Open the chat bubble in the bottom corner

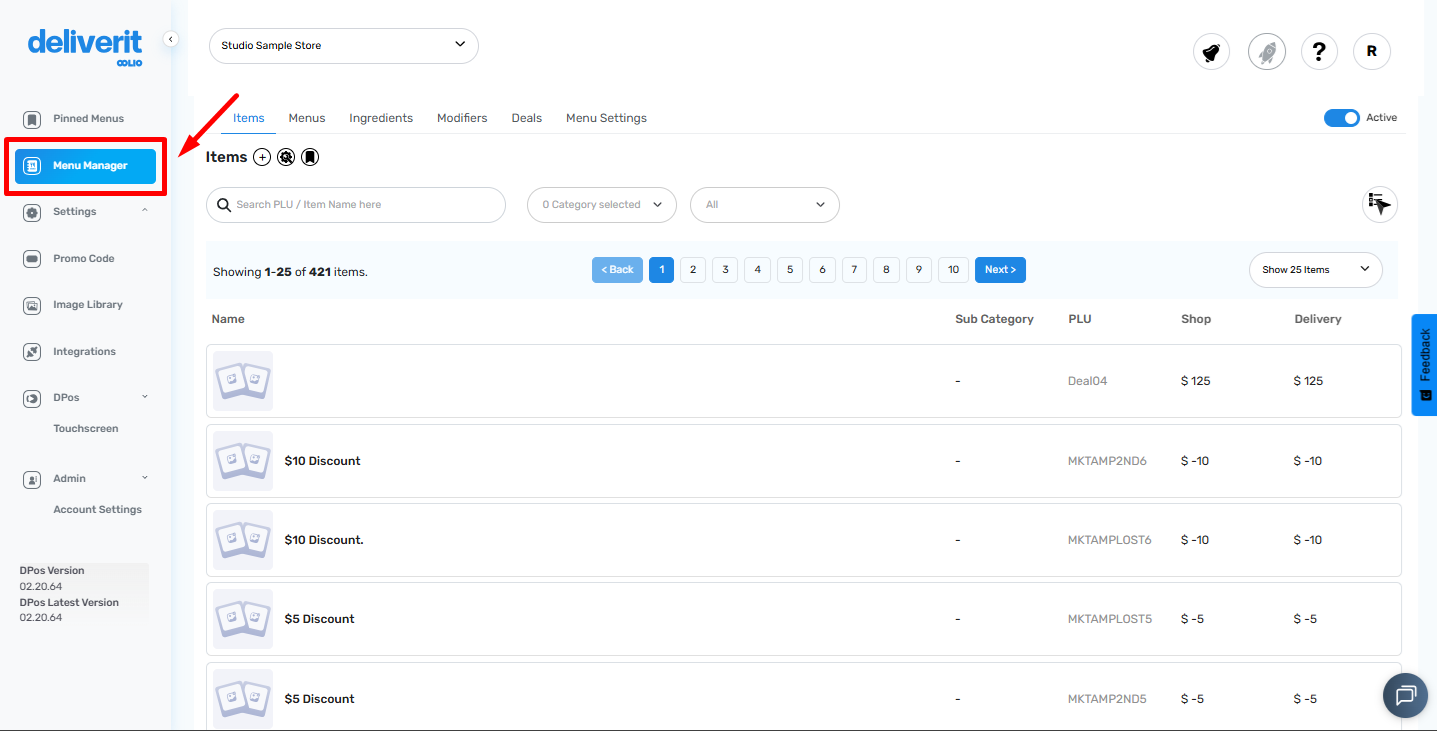pyautogui.click(x=1405, y=695)
